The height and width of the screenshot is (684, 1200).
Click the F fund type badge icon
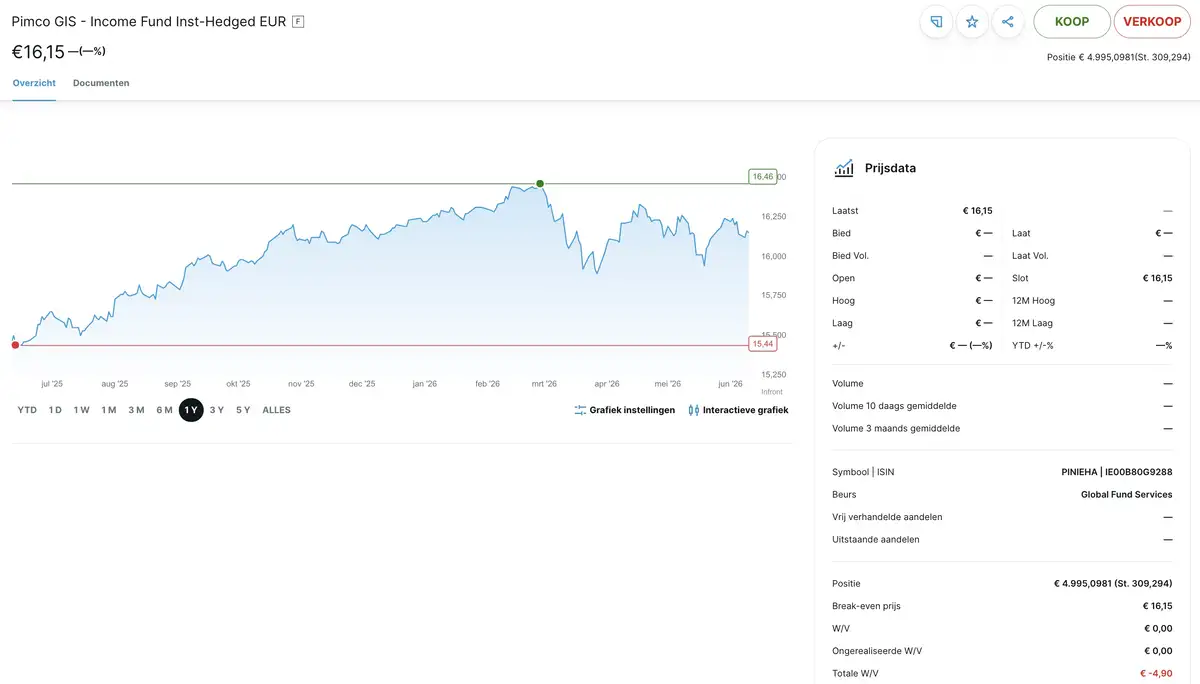297,21
